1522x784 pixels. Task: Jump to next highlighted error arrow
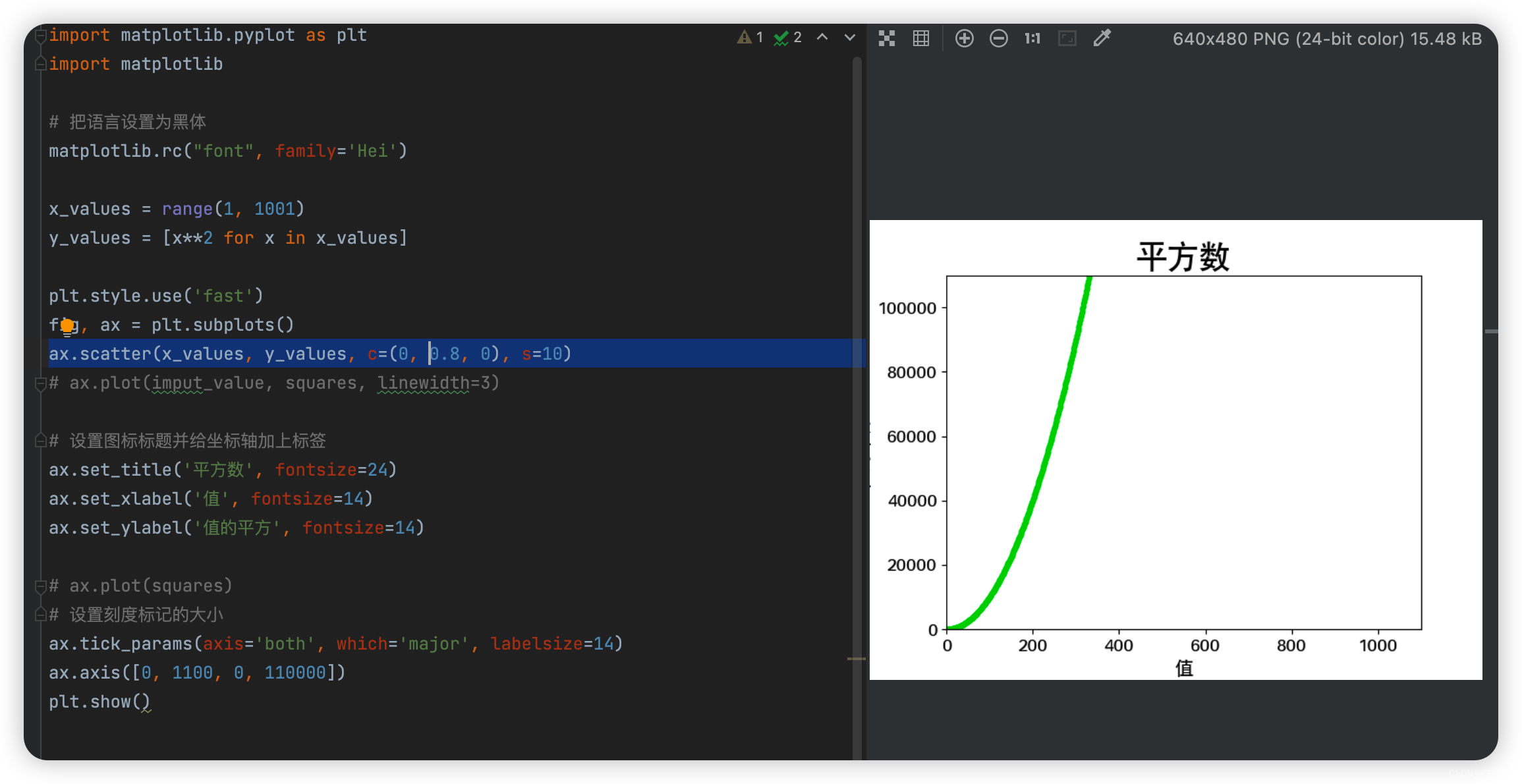[850, 38]
